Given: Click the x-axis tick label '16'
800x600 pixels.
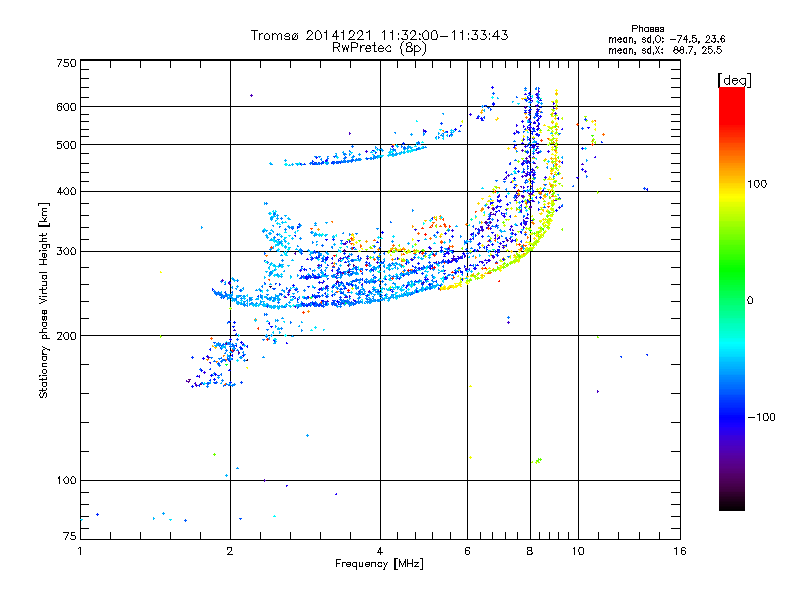Looking at the screenshot, I should (x=680, y=551).
